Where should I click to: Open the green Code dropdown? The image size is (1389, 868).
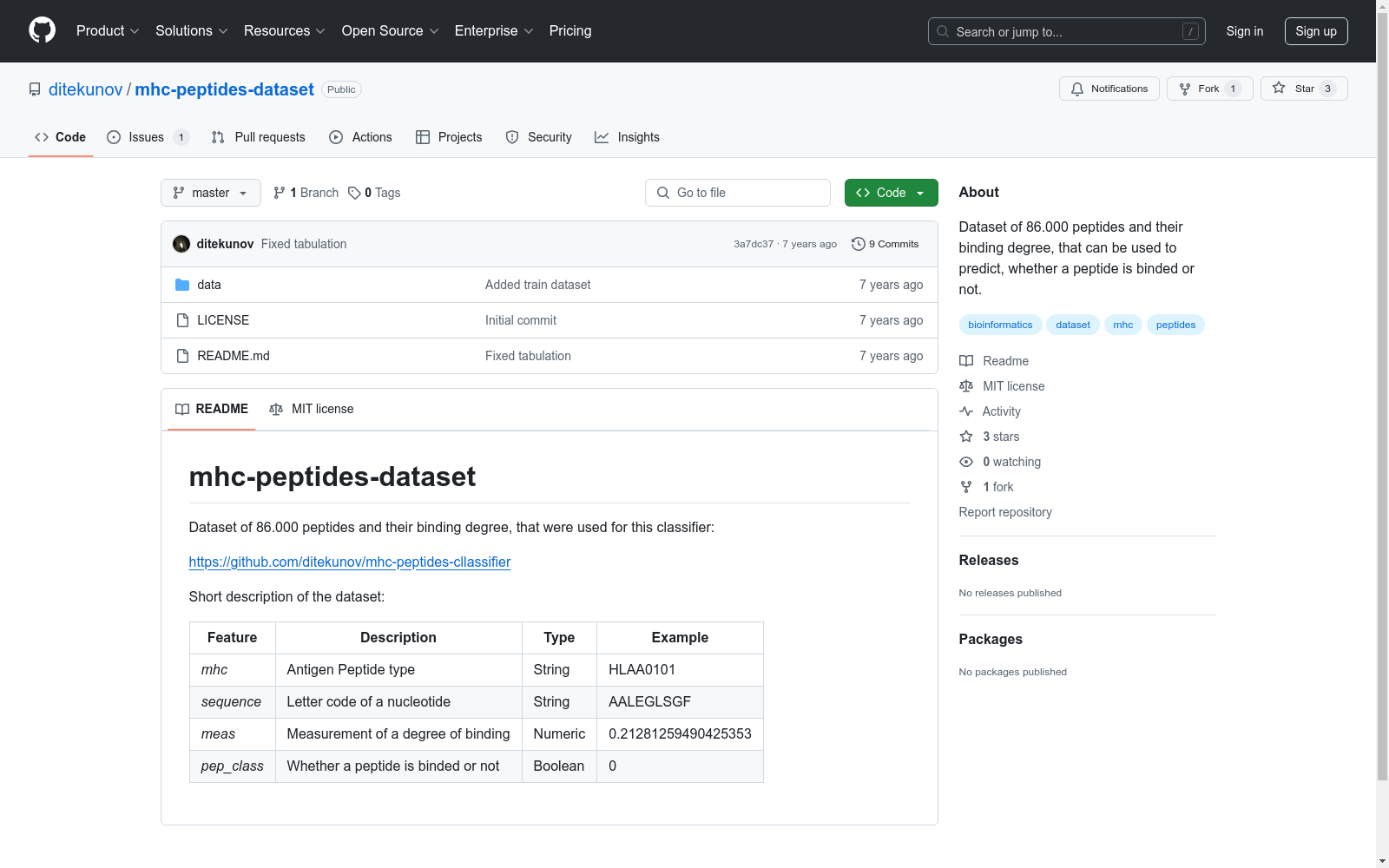[x=891, y=193]
